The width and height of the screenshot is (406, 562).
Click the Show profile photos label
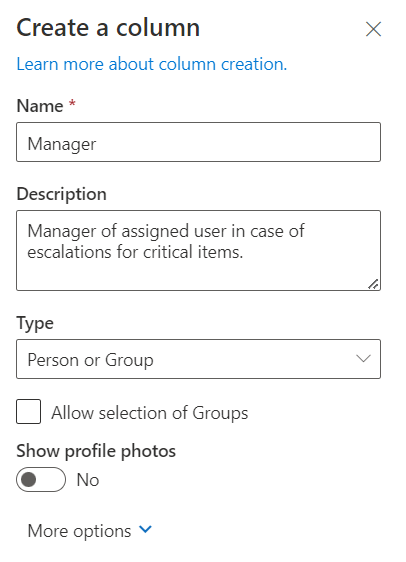(96, 451)
